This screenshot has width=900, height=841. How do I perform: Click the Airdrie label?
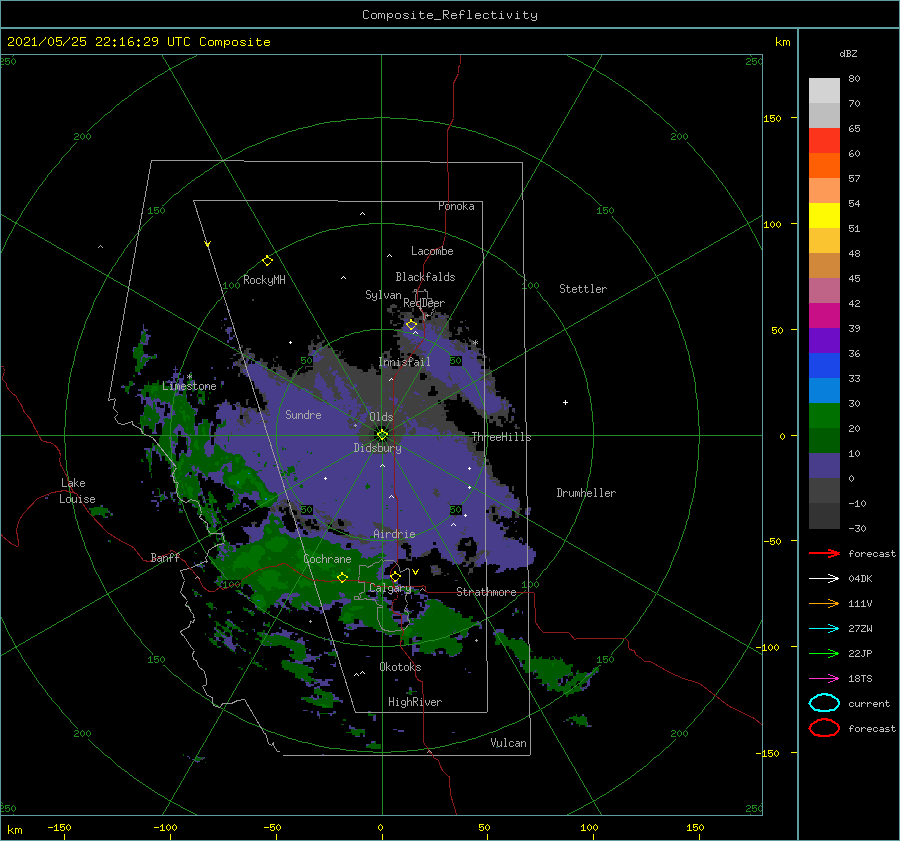[394, 534]
